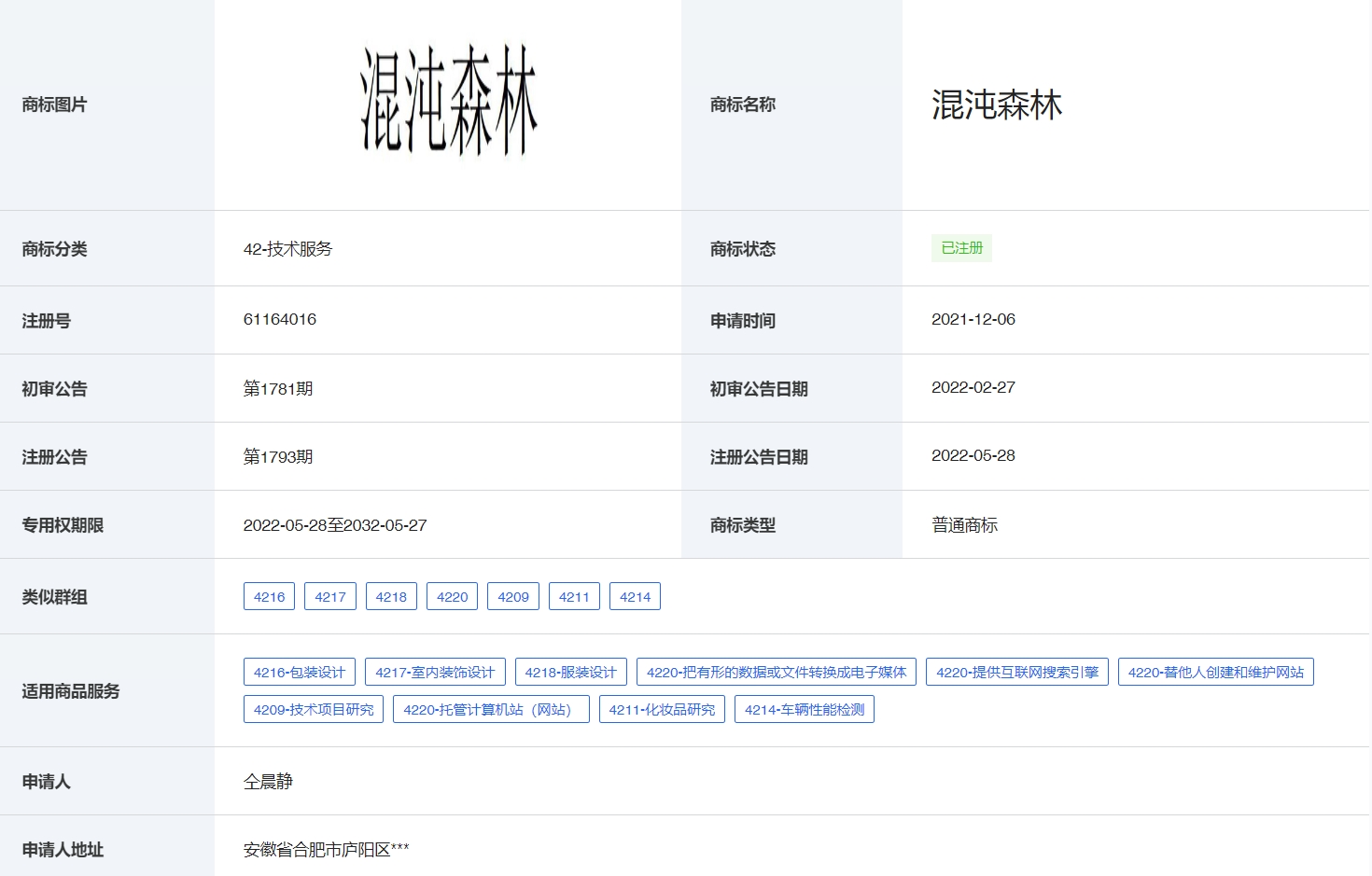This screenshot has height=876, width=1372.
Task: Open the 4220-托管计算机站（网站）tag
Action: [x=491, y=709]
